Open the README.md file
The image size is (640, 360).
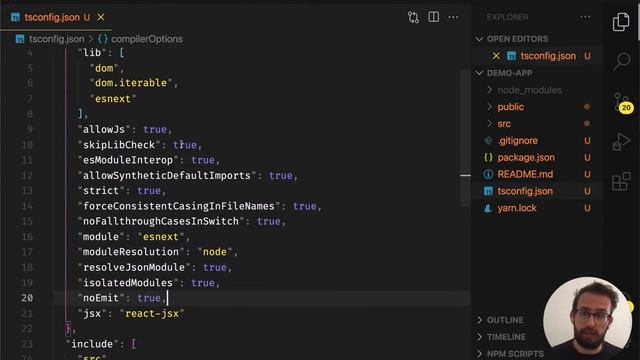(x=525, y=174)
